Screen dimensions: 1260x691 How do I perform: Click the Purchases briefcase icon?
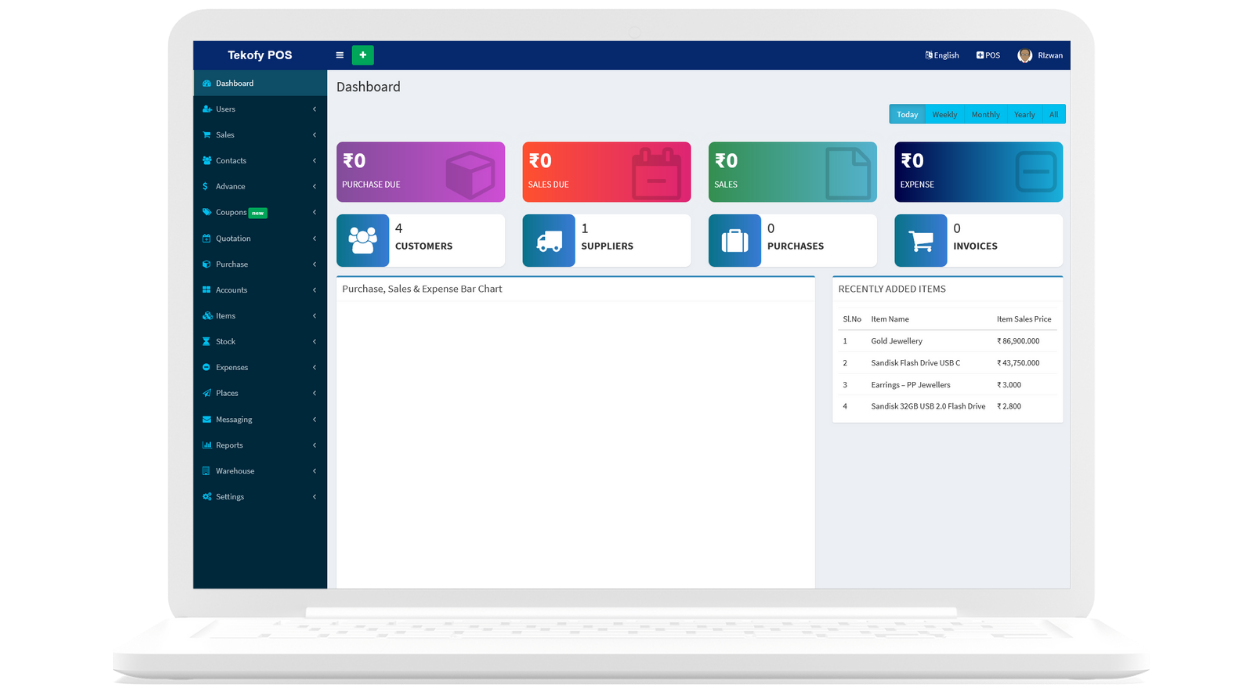point(734,241)
